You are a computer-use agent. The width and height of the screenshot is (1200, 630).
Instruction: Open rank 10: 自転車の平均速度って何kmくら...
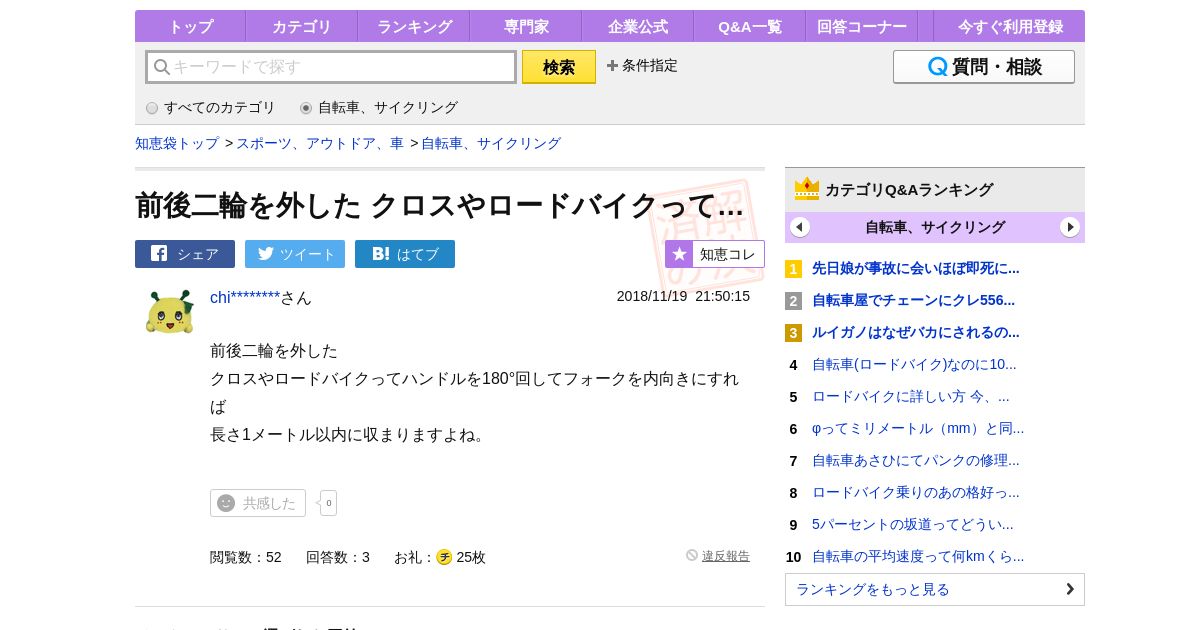tap(918, 556)
